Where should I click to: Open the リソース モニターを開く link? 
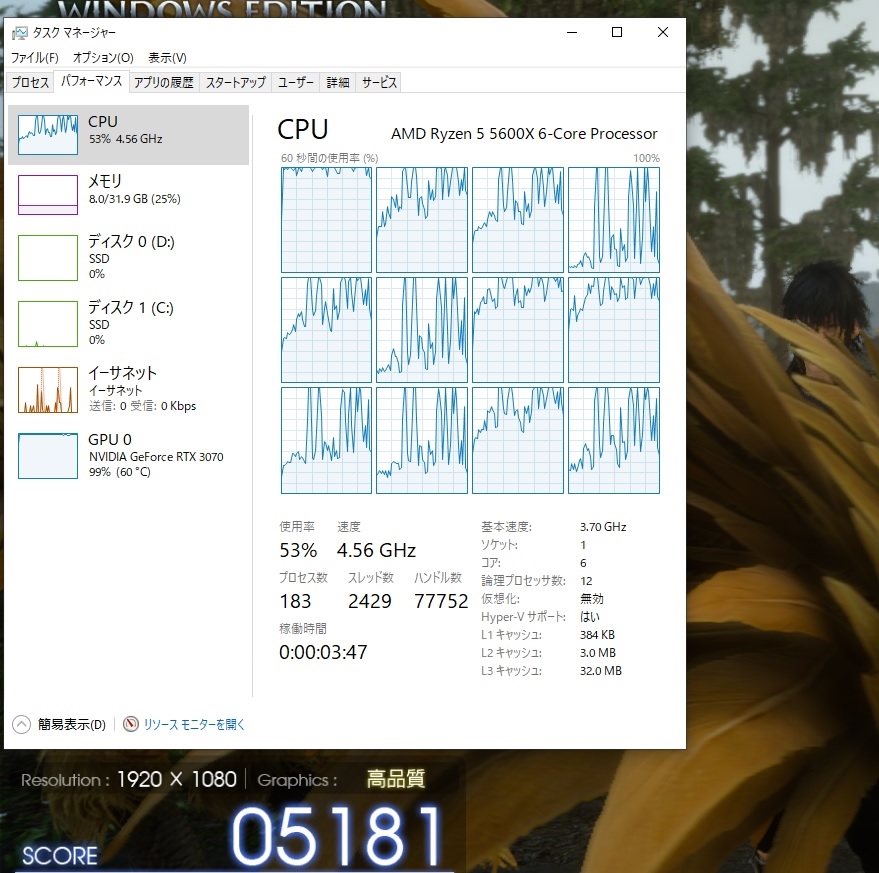(x=194, y=724)
